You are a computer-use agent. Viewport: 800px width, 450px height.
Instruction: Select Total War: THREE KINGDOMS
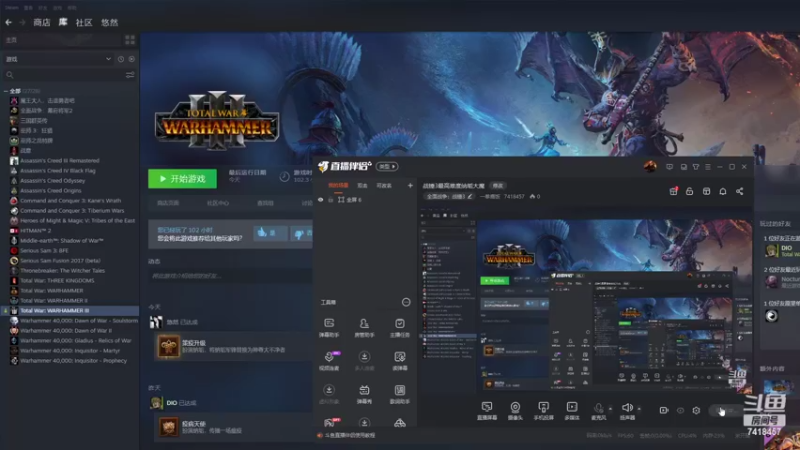coord(57,281)
